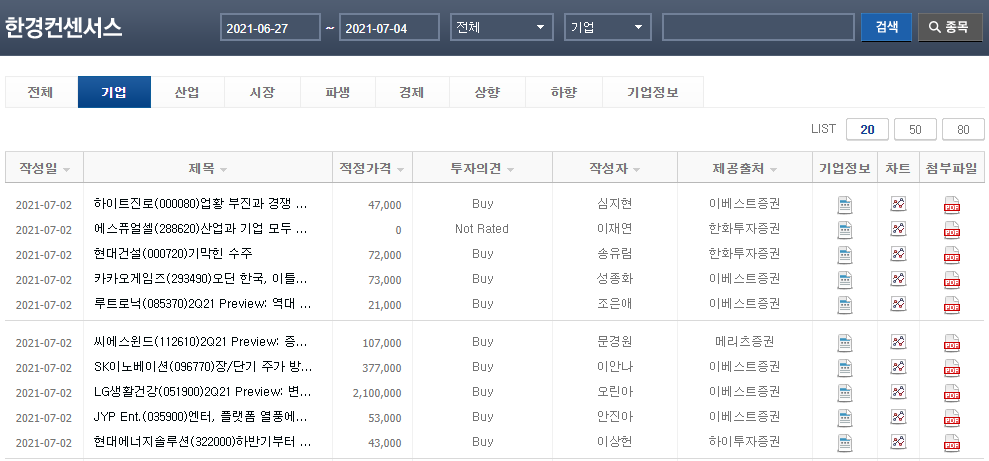Viewport: 989px width, 461px height.
Task: Open company info icon for 에스퓨얼셀 row
Action: coord(845,230)
